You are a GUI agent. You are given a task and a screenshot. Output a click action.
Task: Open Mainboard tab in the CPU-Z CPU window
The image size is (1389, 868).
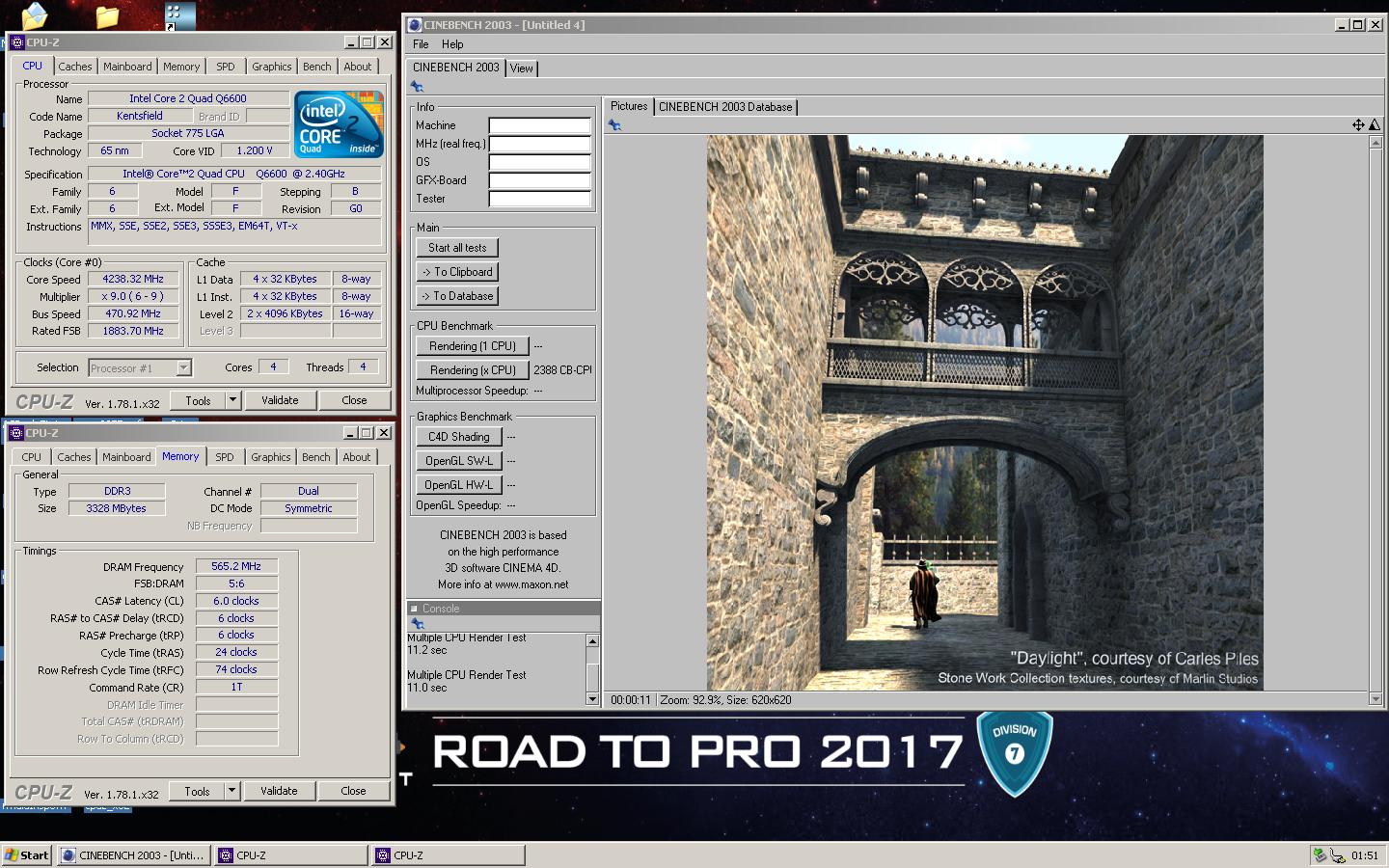click(x=127, y=67)
